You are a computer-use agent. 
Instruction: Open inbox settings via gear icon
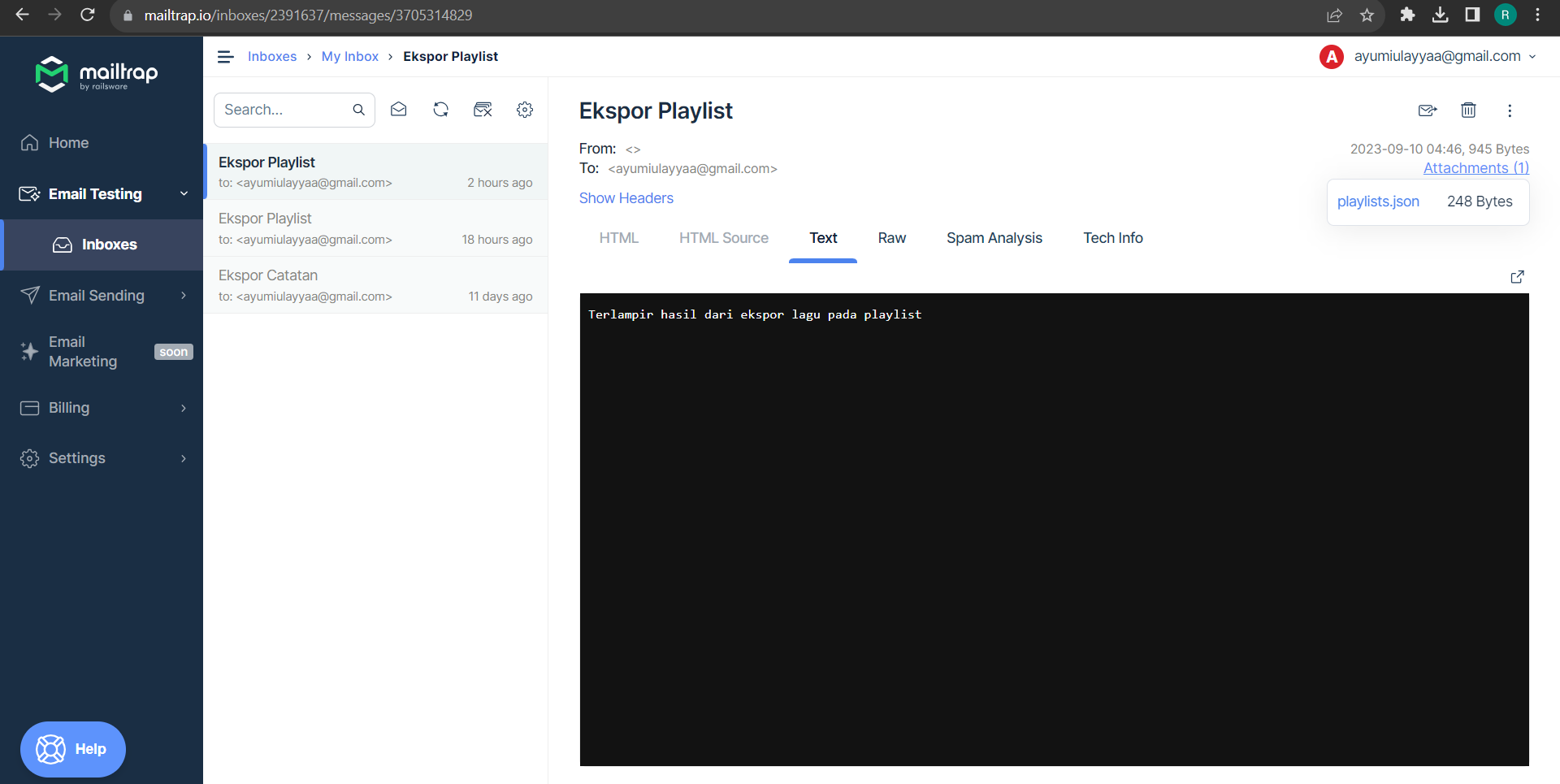click(x=525, y=109)
